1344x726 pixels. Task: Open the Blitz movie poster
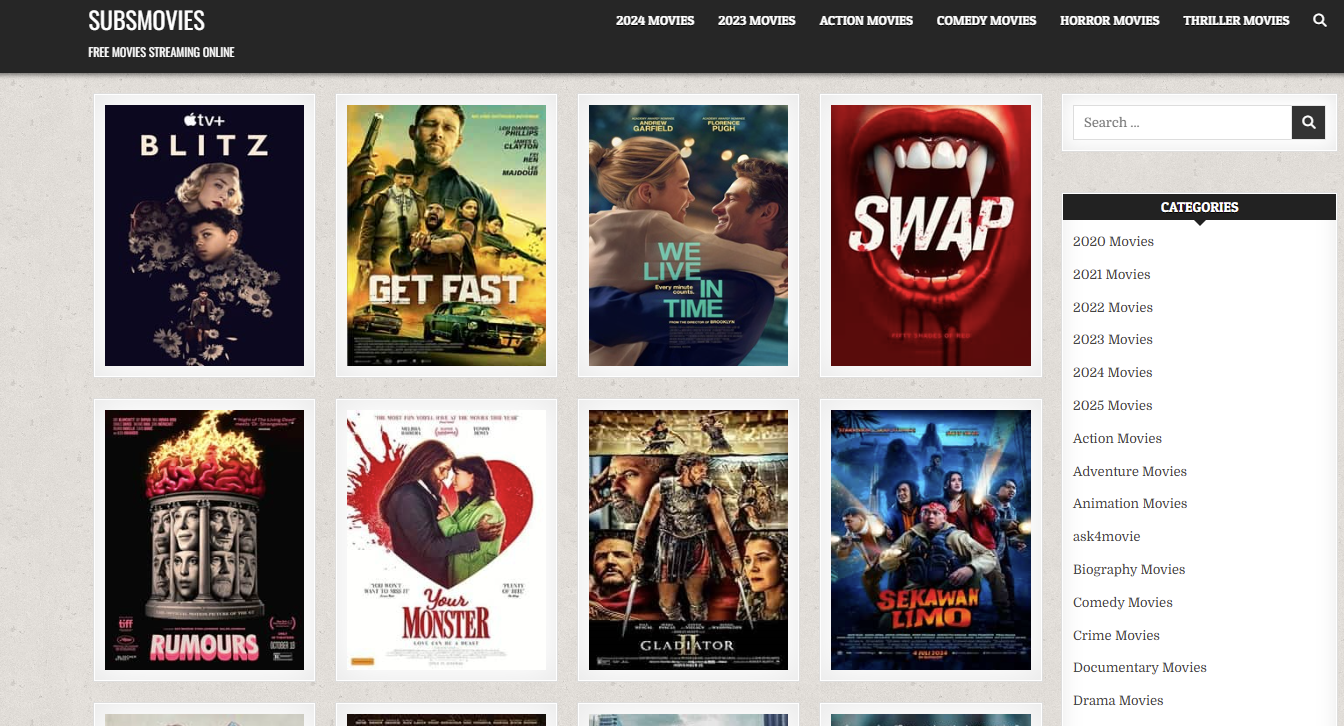point(204,235)
